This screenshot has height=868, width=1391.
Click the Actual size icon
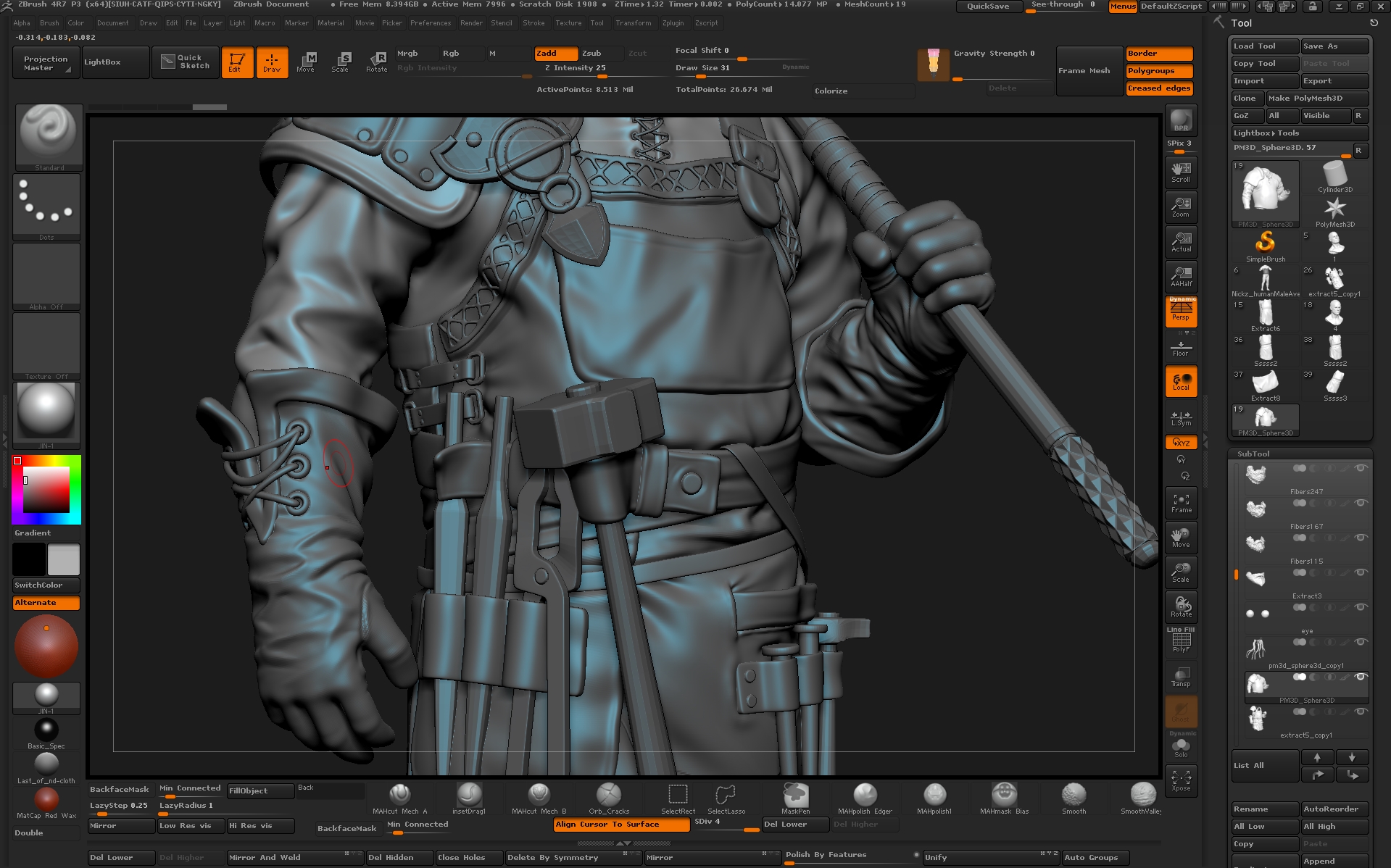[1181, 242]
